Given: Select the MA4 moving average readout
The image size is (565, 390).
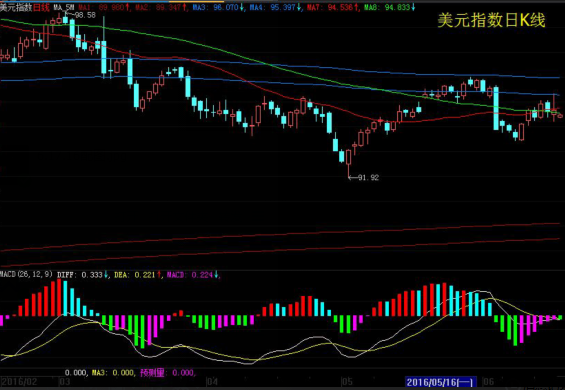Looking at the screenshot, I should (x=272, y=7).
